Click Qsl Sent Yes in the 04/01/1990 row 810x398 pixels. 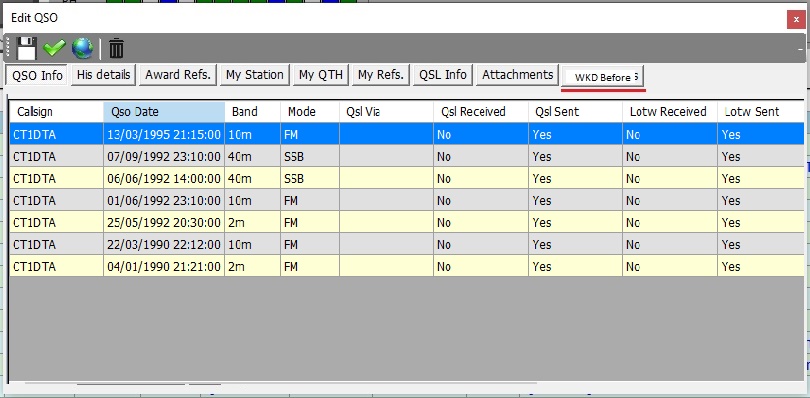pyautogui.click(x=575, y=266)
